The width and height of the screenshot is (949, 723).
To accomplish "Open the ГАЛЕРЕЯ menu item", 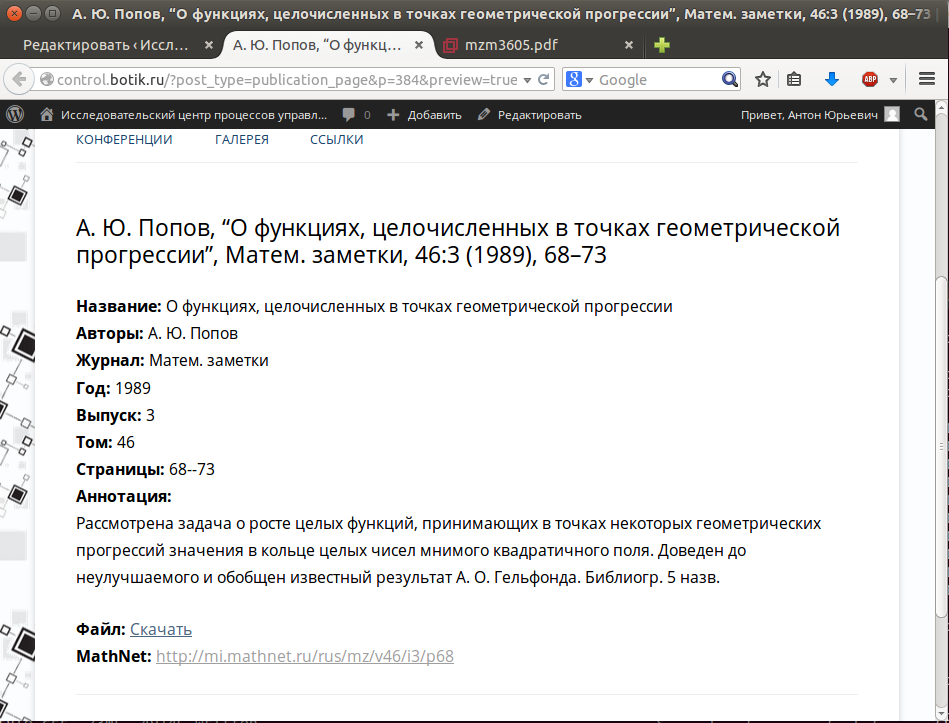I will pyautogui.click(x=241, y=139).
